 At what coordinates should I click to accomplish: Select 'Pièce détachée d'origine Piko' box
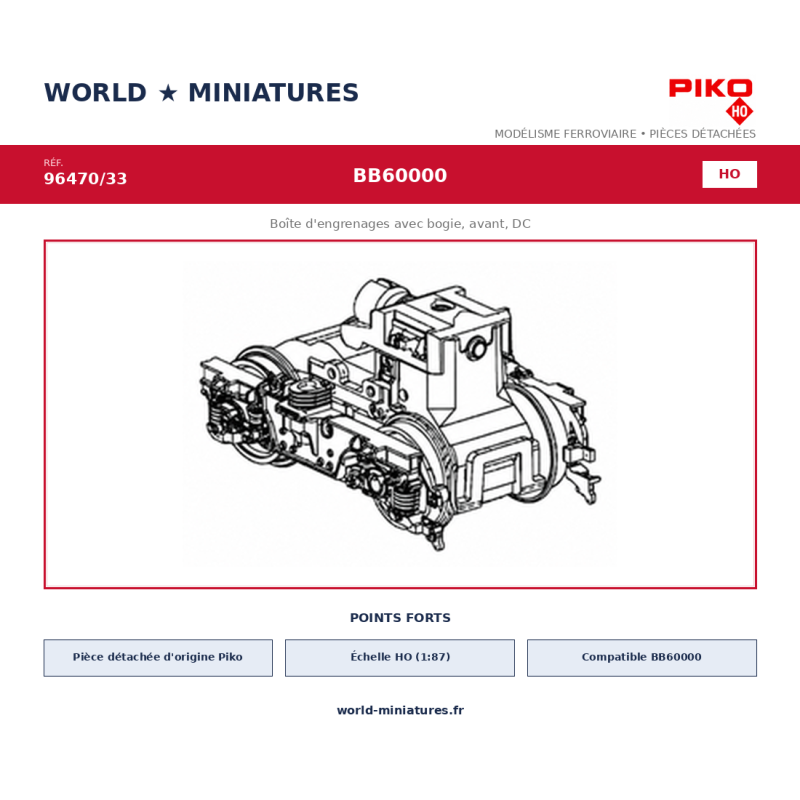(158, 658)
